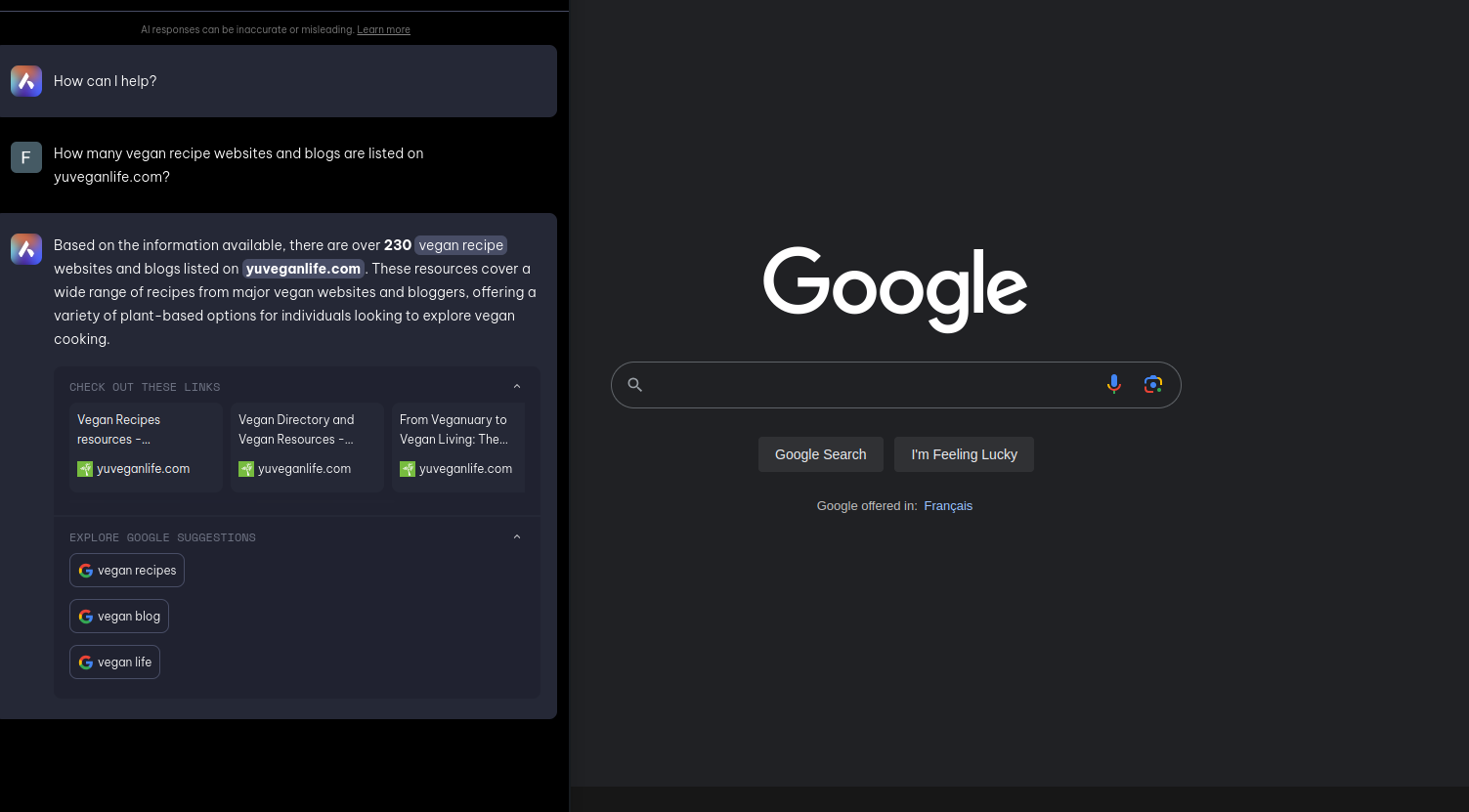Image resolution: width=1469 pixels, height=812 pixels.
Task: Open the 'From Veganuary to Vegan Living' card
Action: coord(458,448)
